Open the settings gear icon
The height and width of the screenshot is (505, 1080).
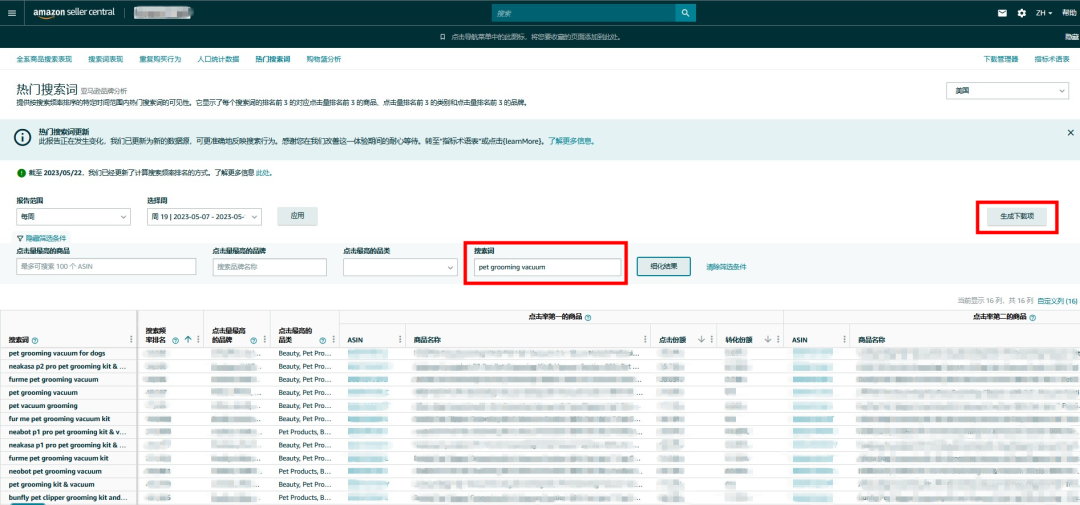coord(1021,13)
